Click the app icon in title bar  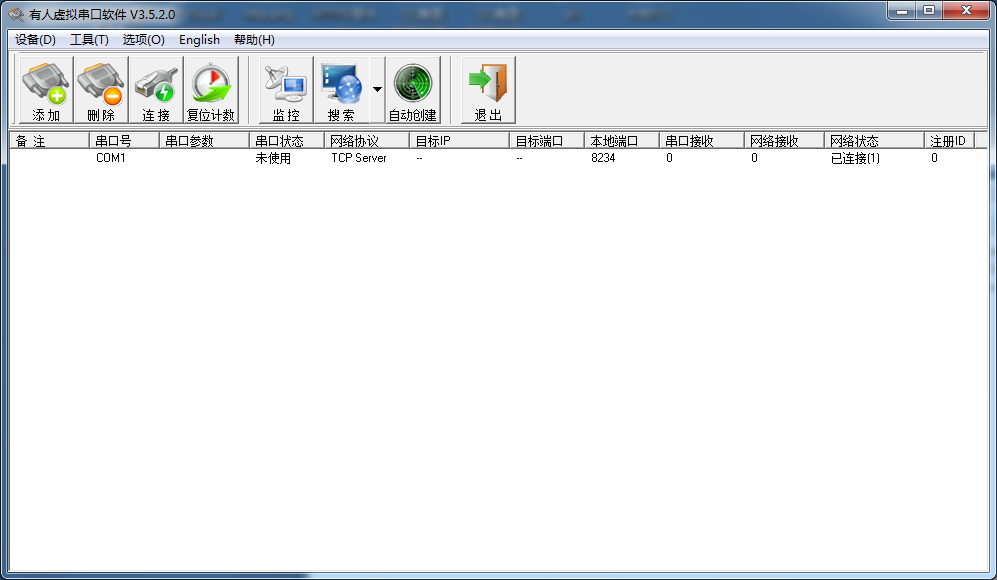(x=16, y=14)
